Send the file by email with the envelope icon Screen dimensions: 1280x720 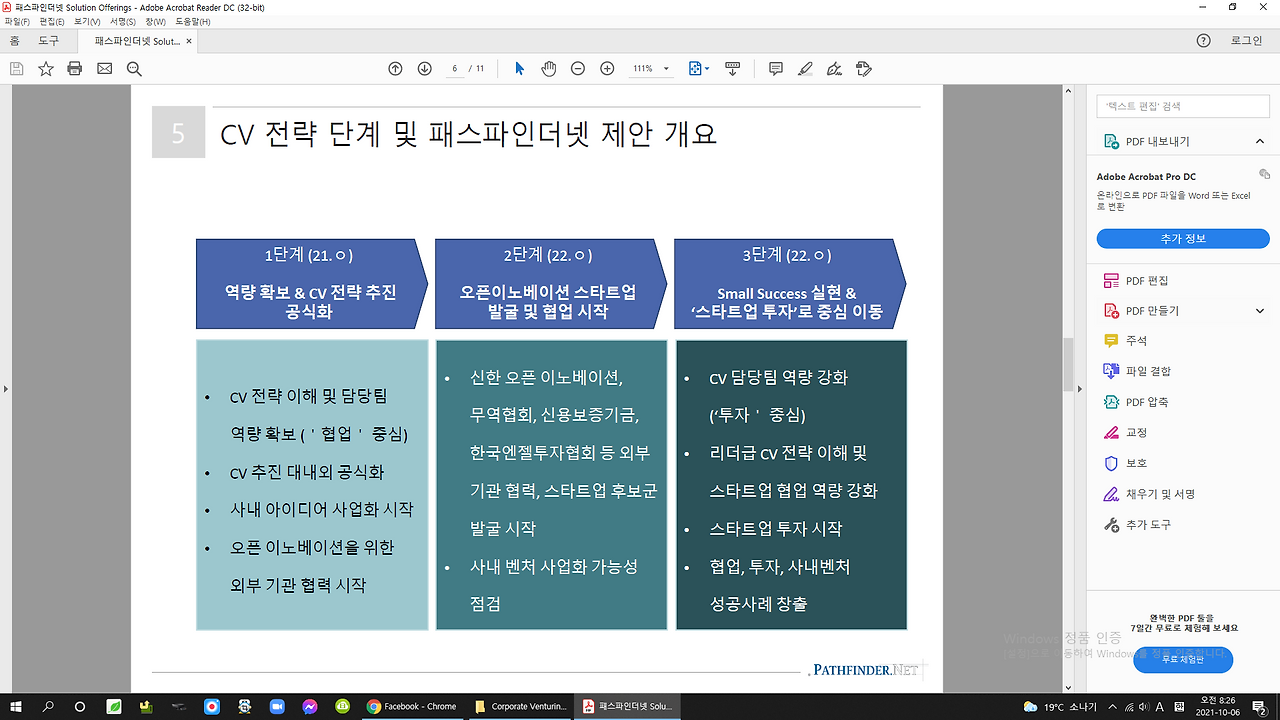tap(104, 69)
